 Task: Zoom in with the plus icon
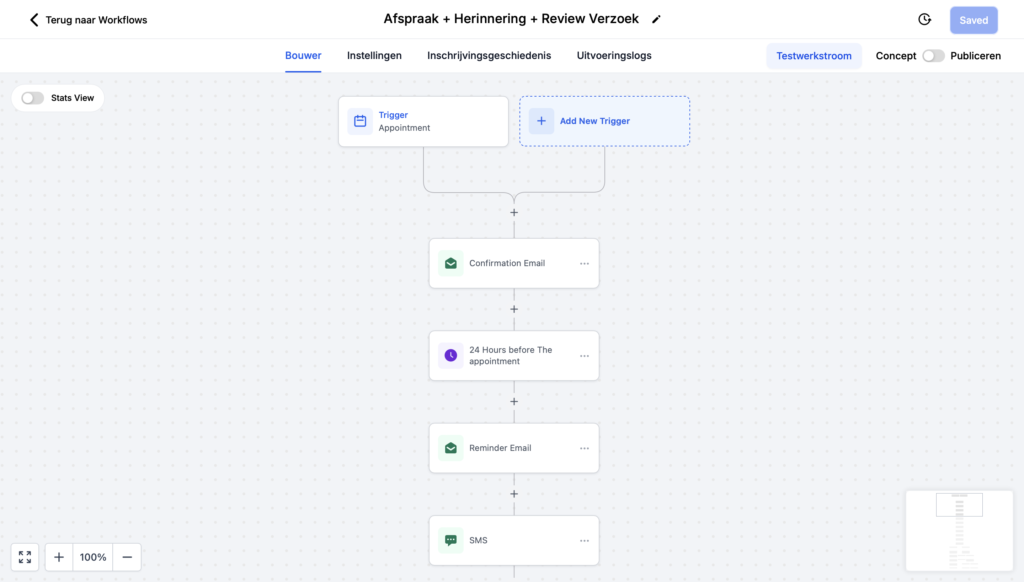(x=59, y=557)
